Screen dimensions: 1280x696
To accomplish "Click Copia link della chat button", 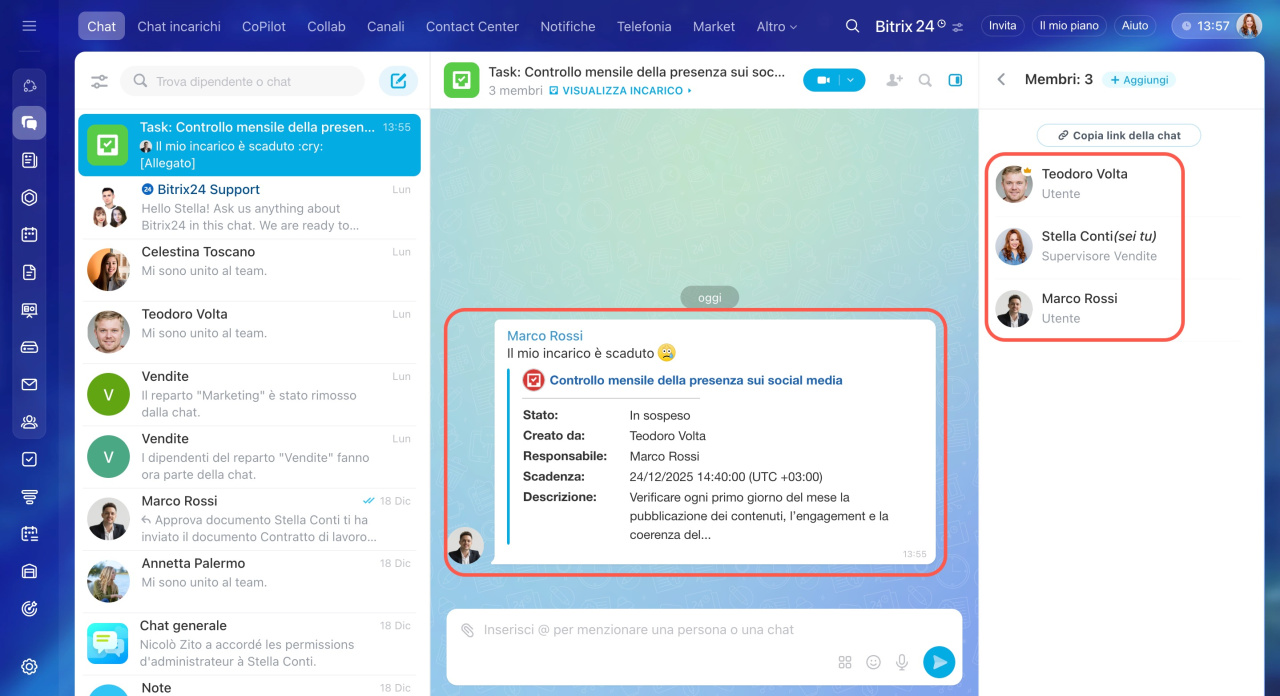I will pos(1118,135).
